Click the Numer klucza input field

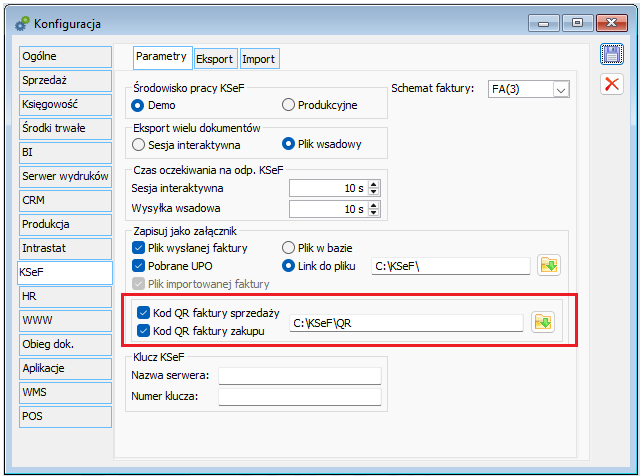(300, 397)
